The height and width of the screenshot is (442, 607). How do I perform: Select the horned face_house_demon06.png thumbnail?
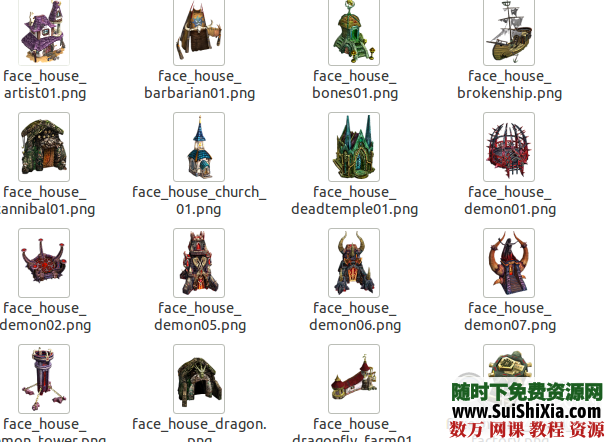click(354, 262)
